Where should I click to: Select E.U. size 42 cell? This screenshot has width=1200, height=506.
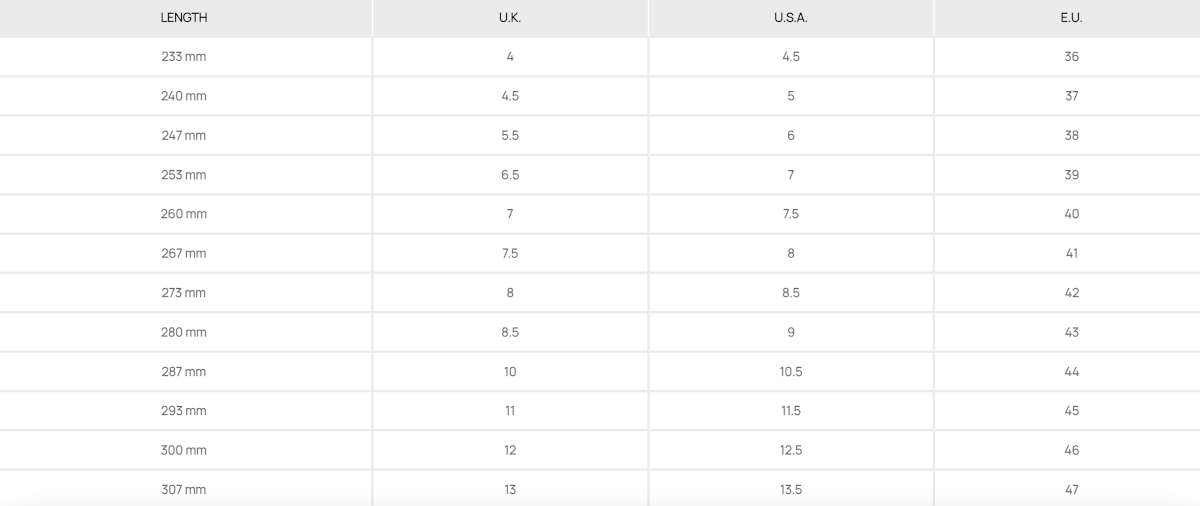pyautogui.click(x=1072, y=293)
